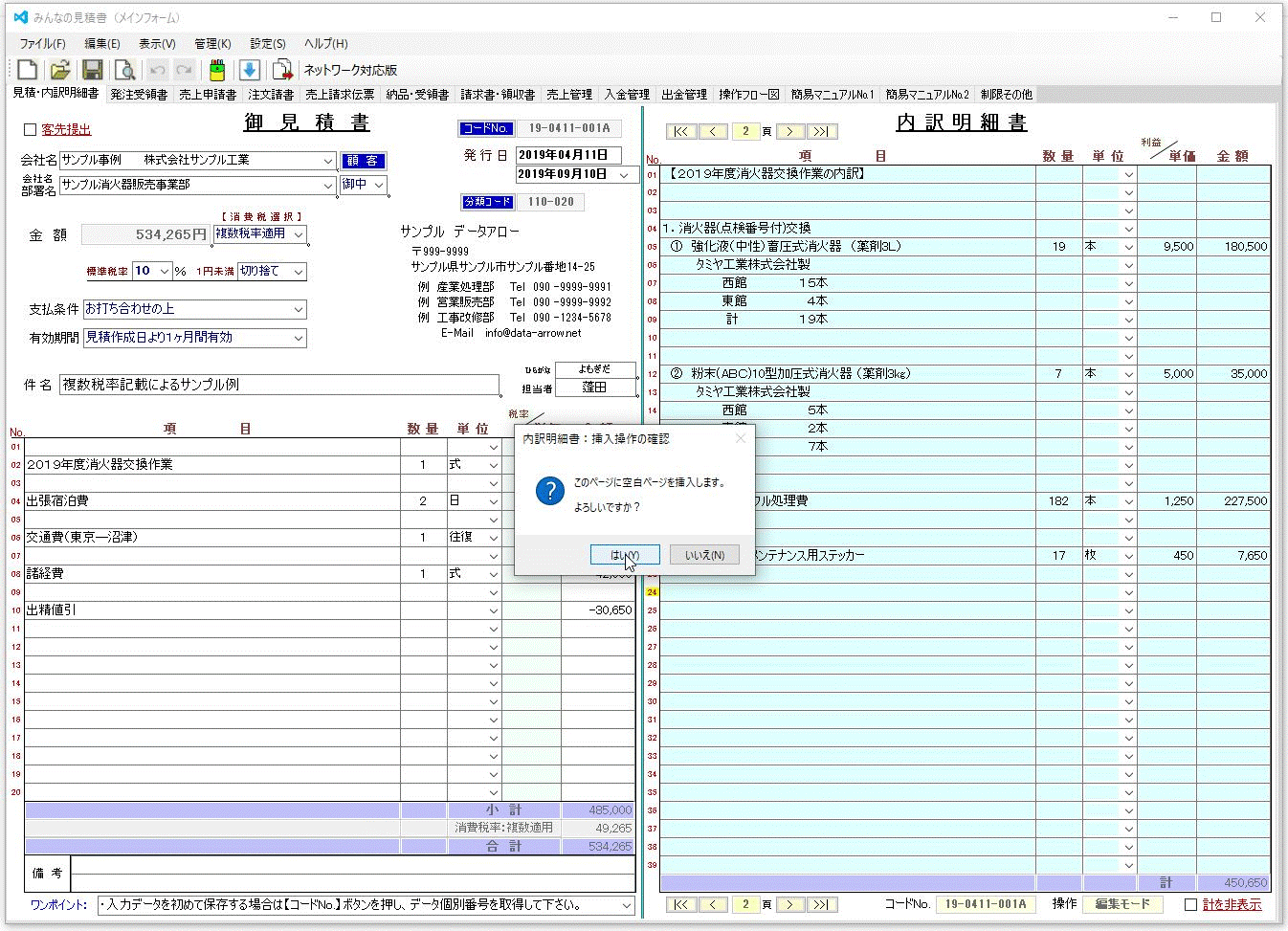Click the コードNo. button
This screenshot has width=1288, height=931.
(x=486, y=128)
